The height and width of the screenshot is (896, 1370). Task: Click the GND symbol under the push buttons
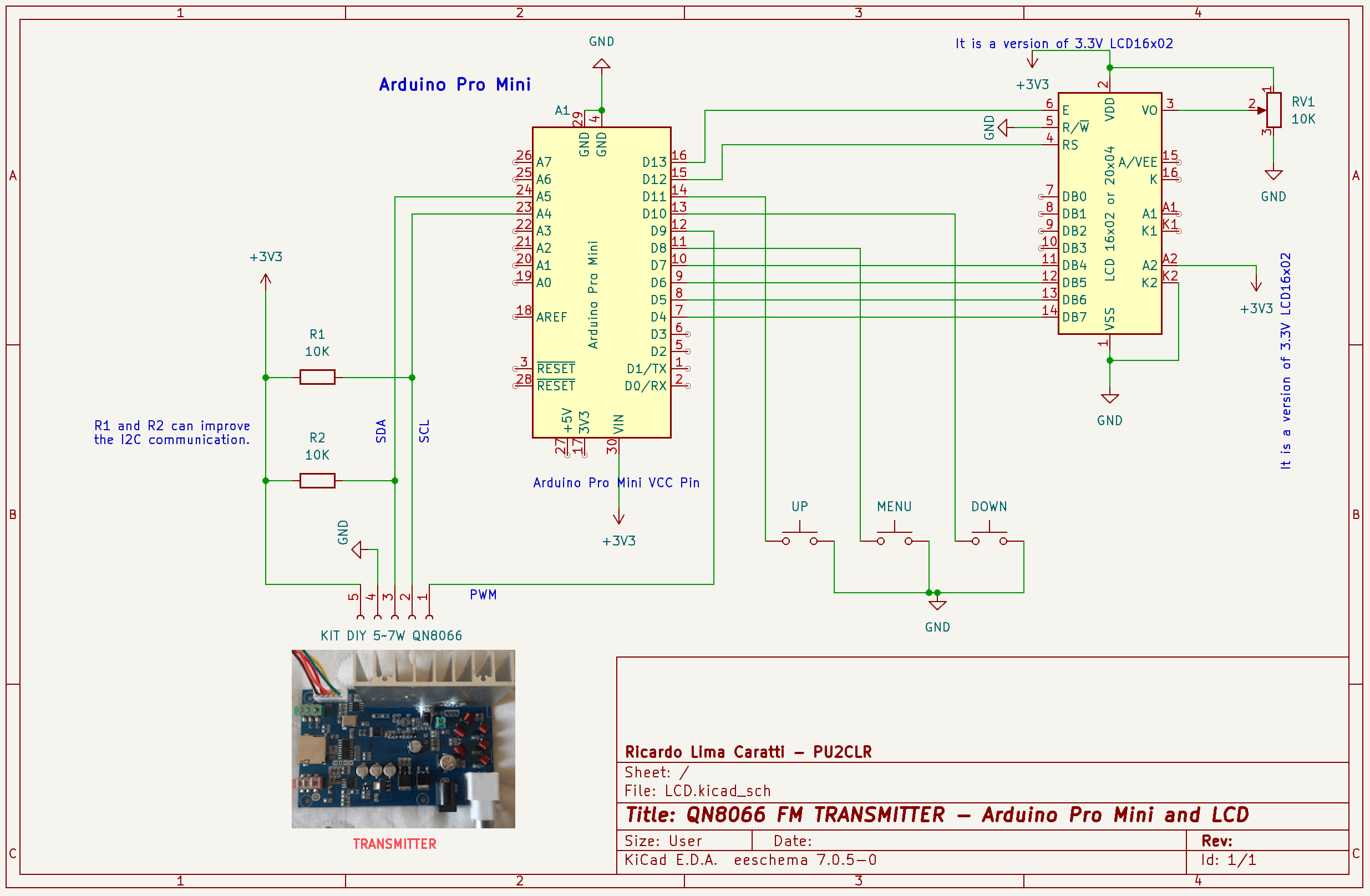coord(937,605)
